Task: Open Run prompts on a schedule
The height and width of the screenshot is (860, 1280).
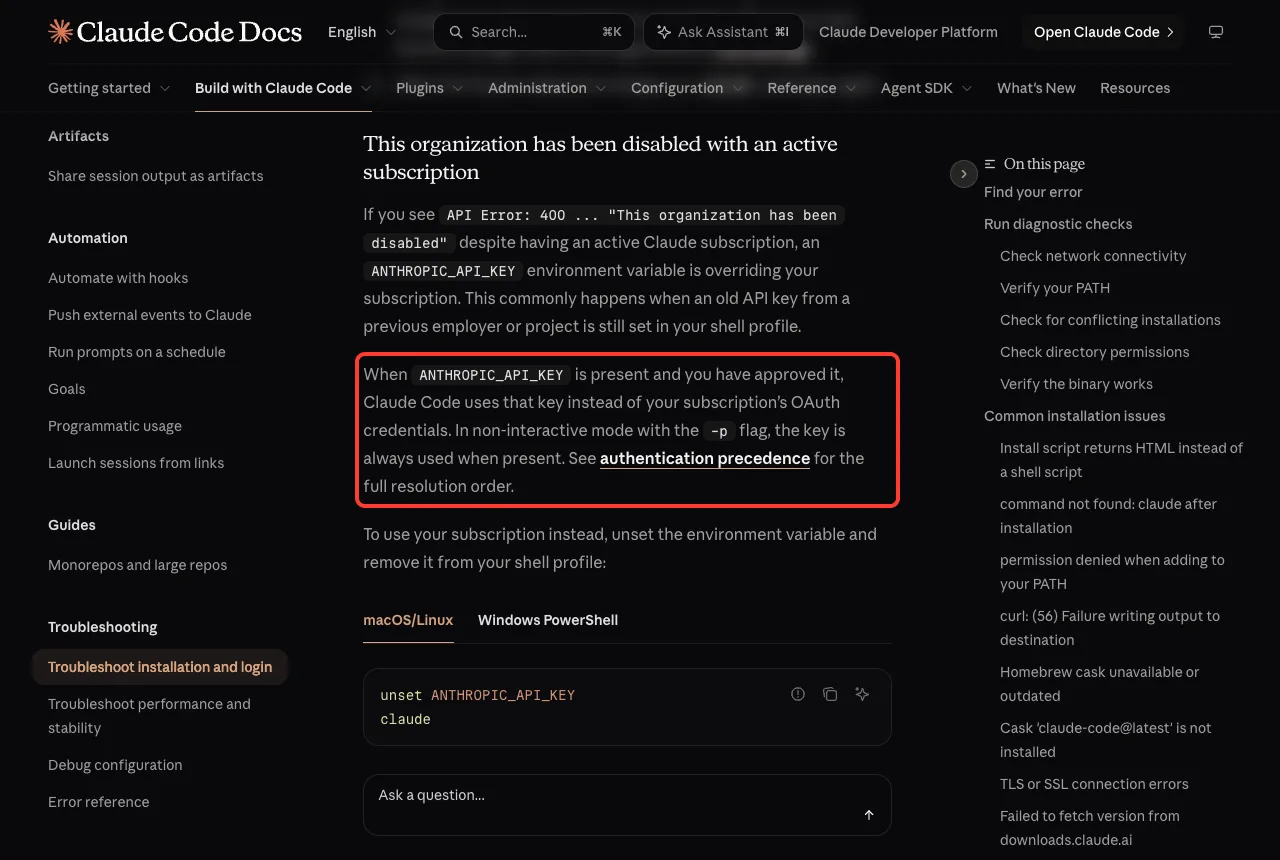Action: point(137,352)
